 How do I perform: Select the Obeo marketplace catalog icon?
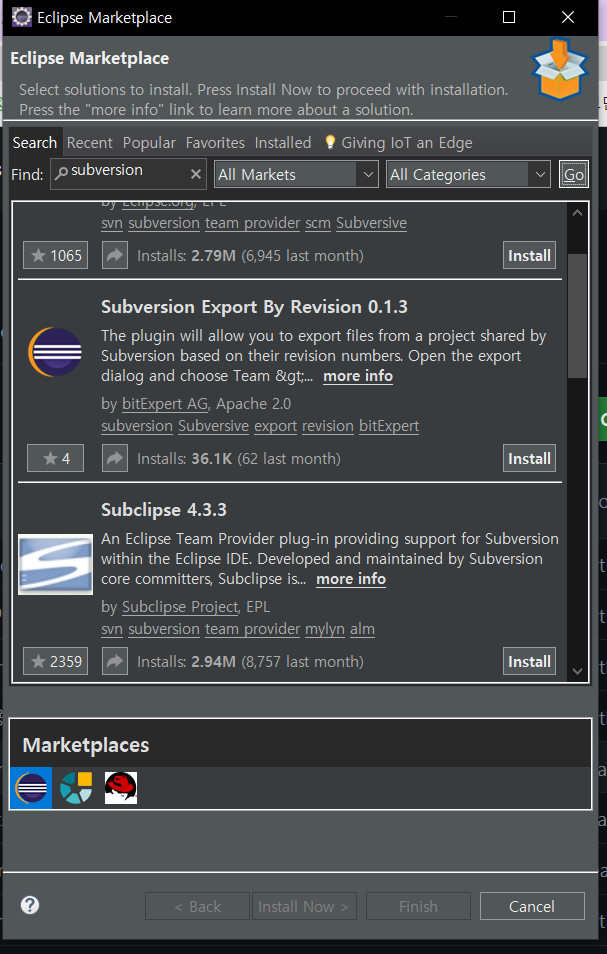[x=76, y=787]
